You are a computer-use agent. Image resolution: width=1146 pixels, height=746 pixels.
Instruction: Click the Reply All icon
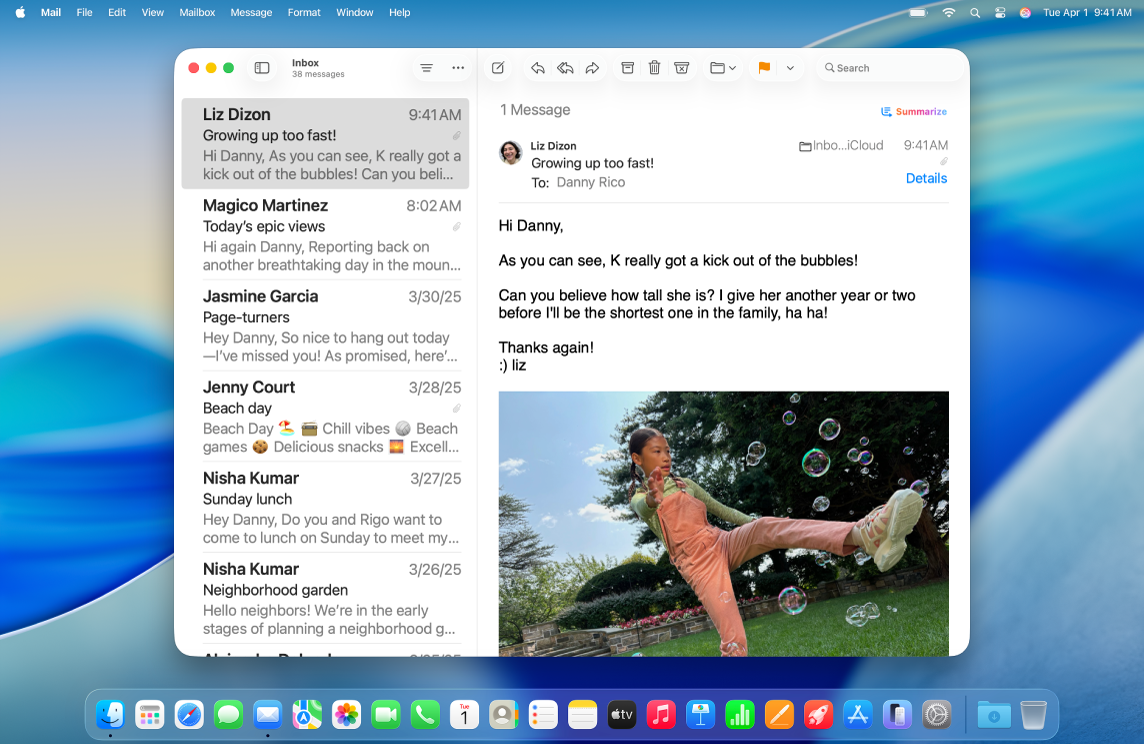click(x=565, y=67)
